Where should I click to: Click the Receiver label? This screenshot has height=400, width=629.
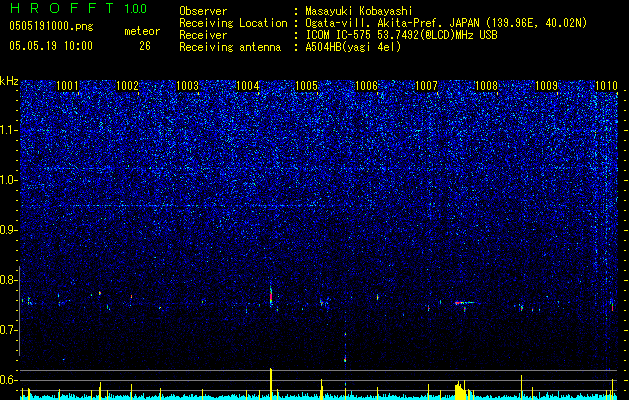pos(203,35)
